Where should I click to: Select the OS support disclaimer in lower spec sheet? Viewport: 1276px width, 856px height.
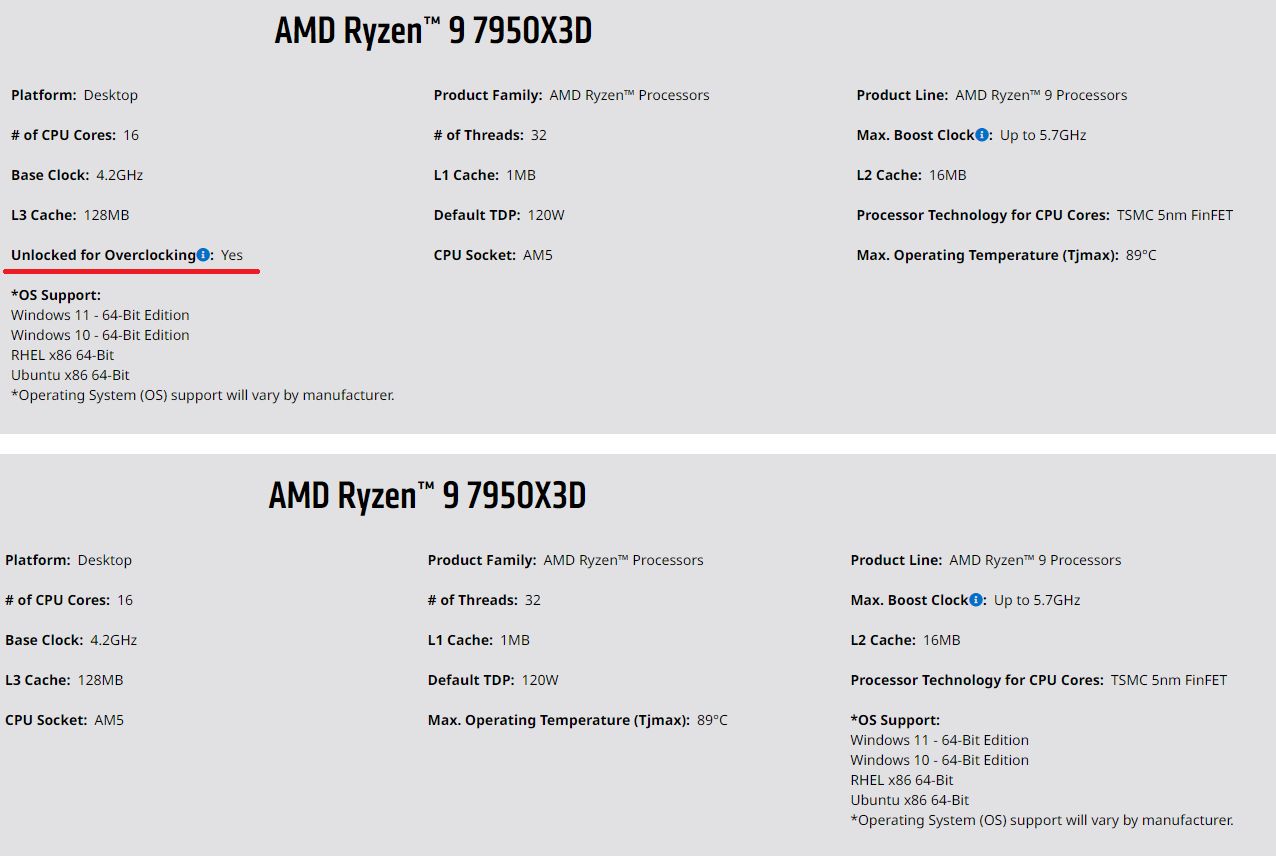1042,820
